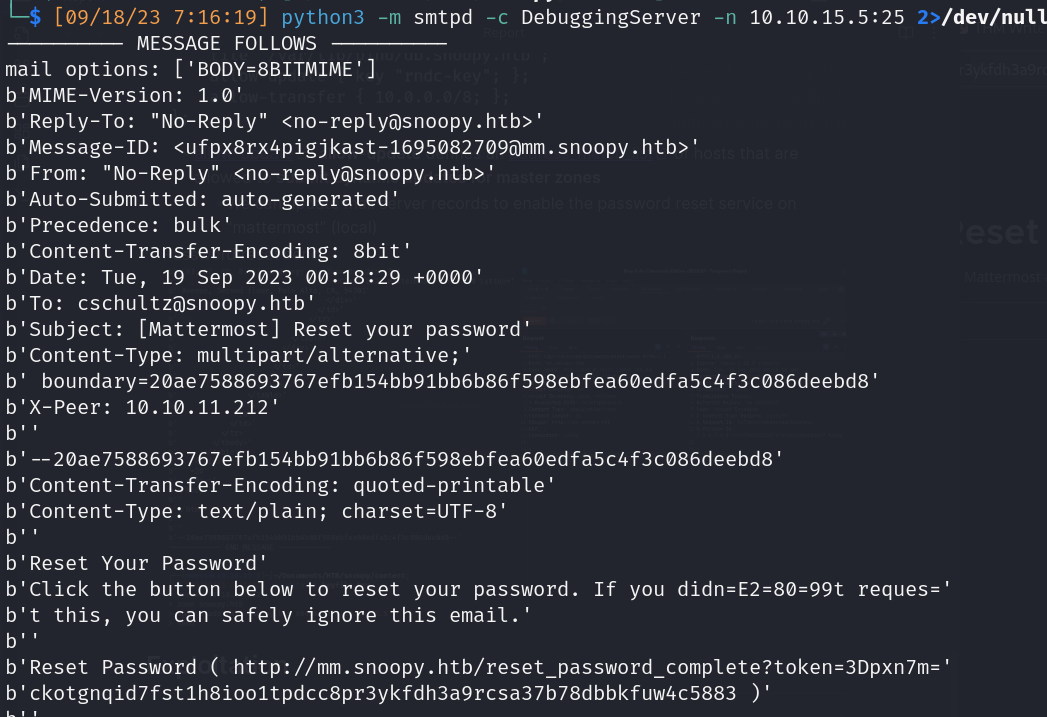Click the MIME-Version: 1.0 line

click(125, 95)
